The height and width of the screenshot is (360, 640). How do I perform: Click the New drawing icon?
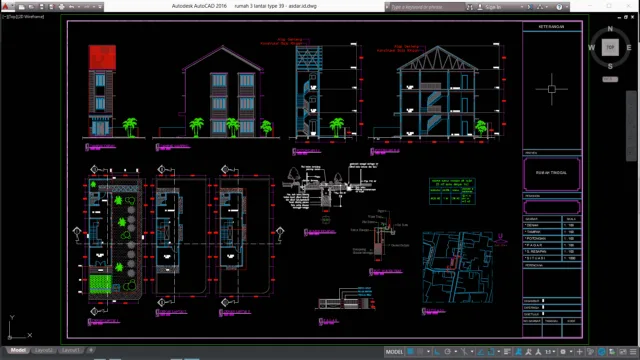coord(22,7)
